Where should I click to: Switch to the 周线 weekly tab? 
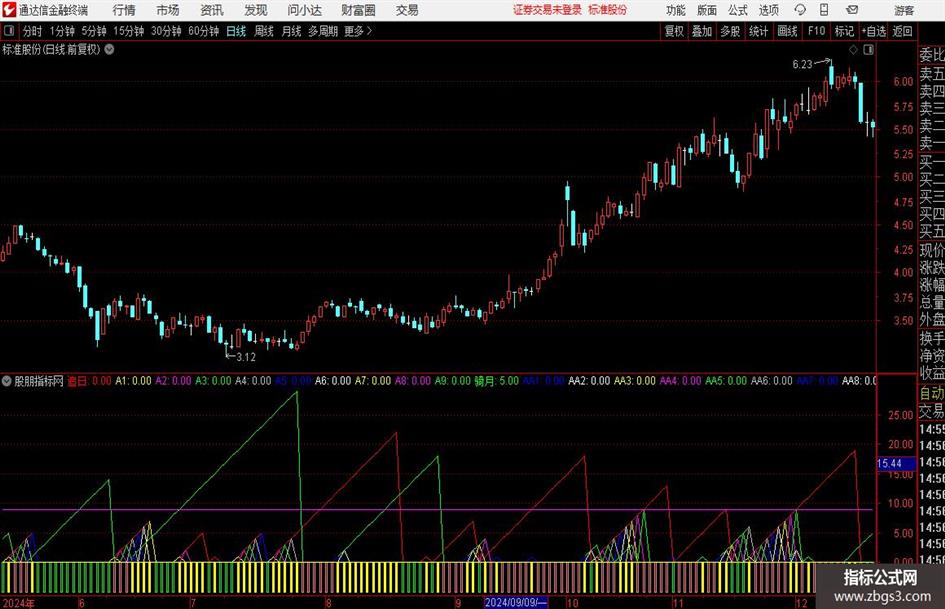click(x=264, y=31)
